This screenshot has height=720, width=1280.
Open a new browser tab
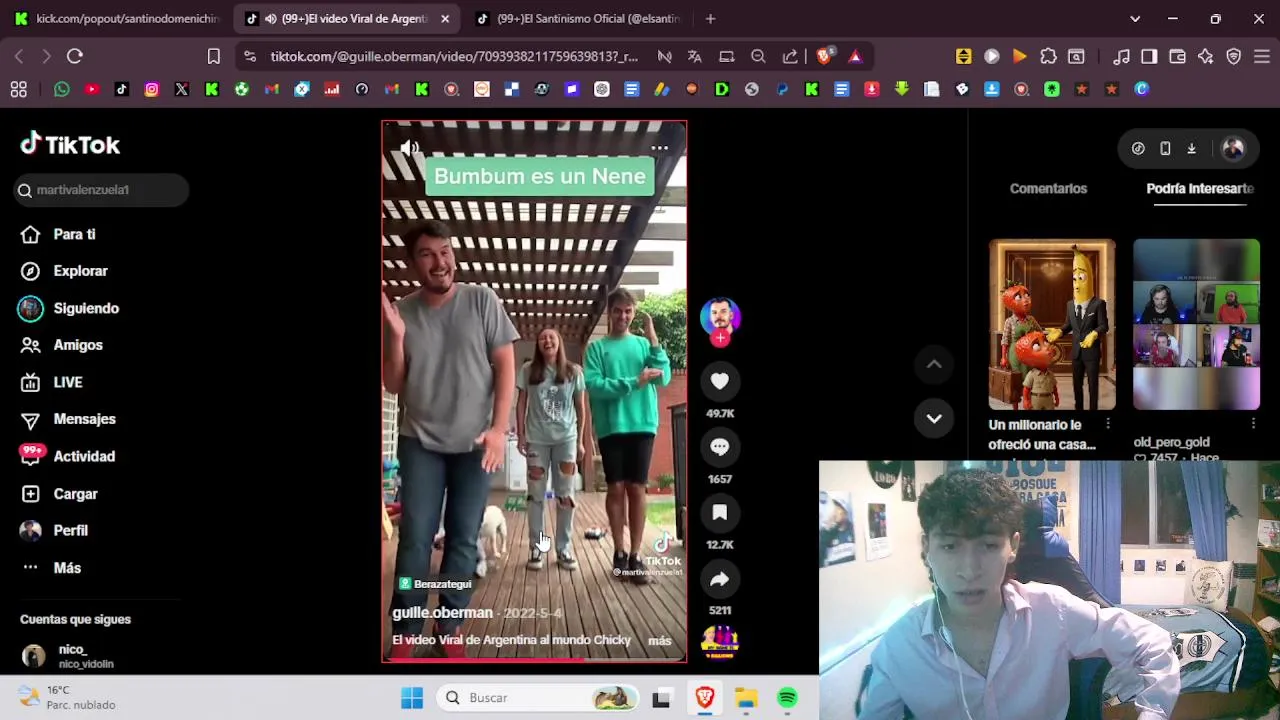click(710, 18)
